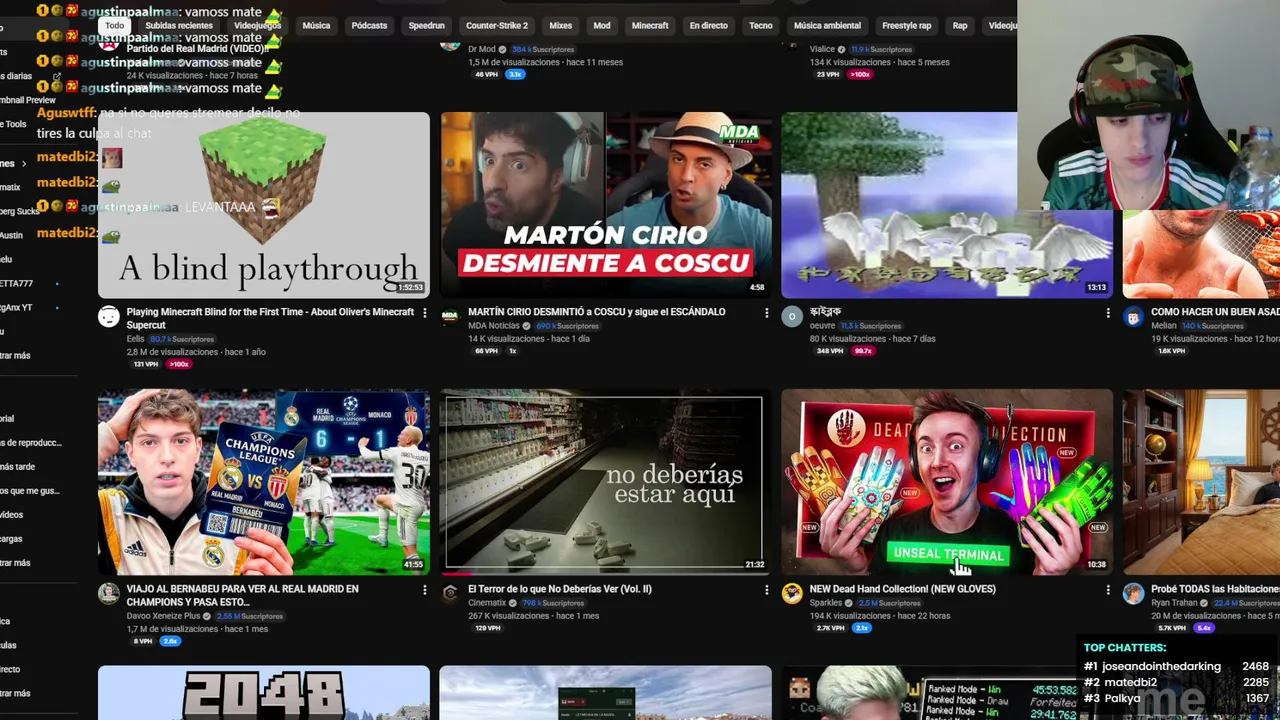Select the Freestyle rap filter chip
1280x720 pixels.
click(x=906, y=25)
